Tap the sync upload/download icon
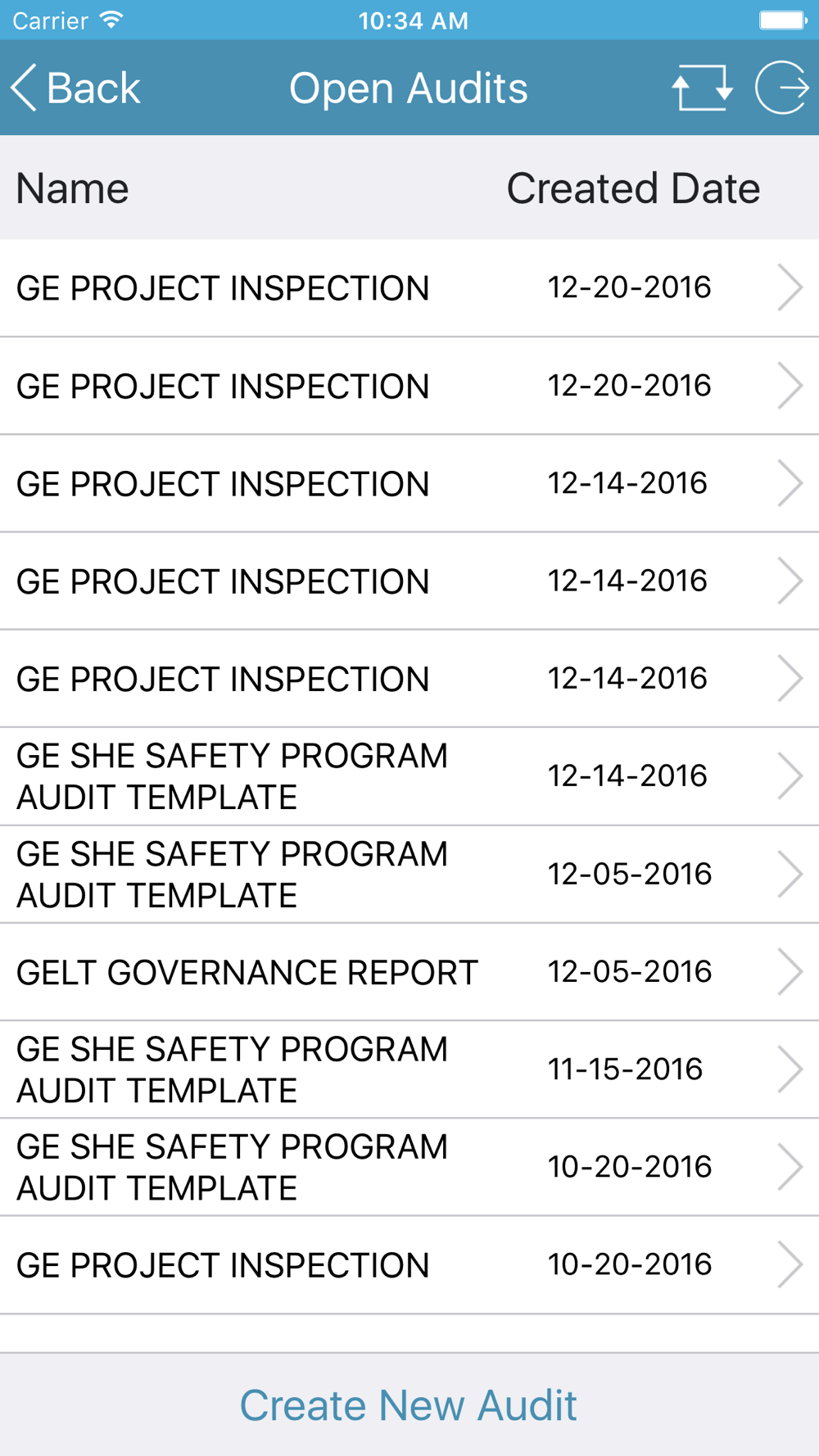This screenshot has height=1456, width=819. tap(702, 88)
